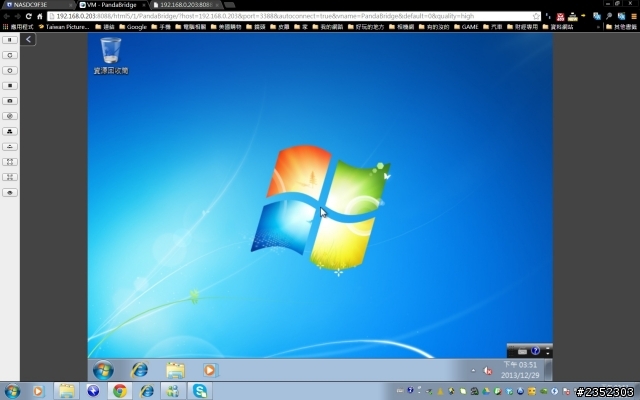The height and width of the screenshot is (400, 640).
Task: Click the browser home button
Action: [40, 16]
